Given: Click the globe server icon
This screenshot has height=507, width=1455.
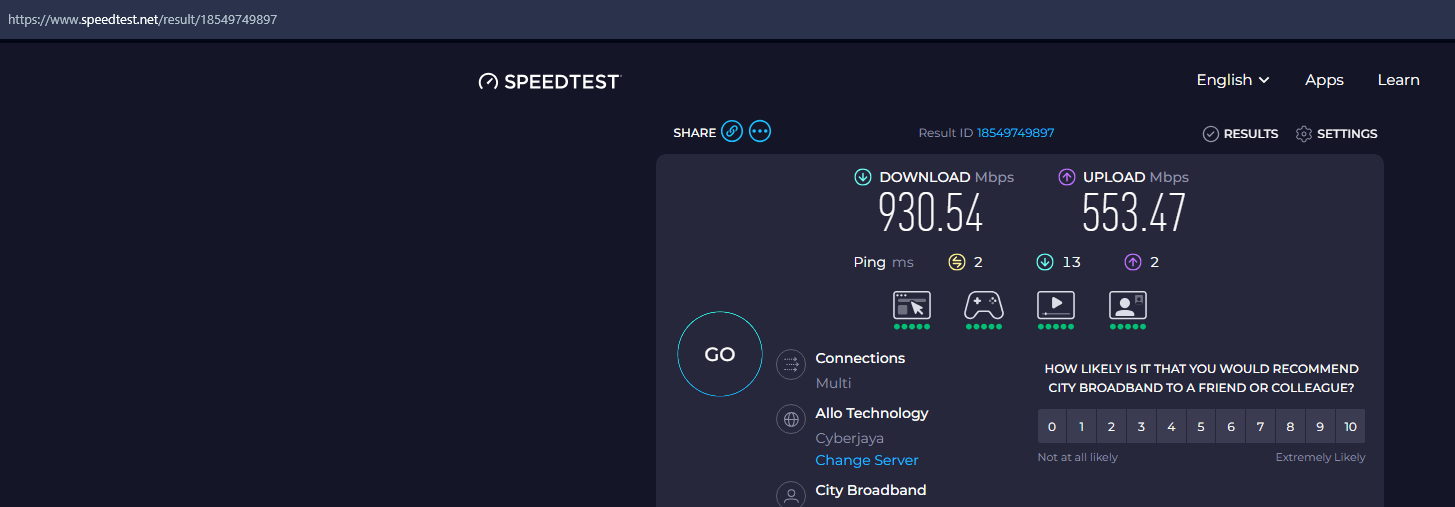Looking at the screenshot, I should pos(791,419).
